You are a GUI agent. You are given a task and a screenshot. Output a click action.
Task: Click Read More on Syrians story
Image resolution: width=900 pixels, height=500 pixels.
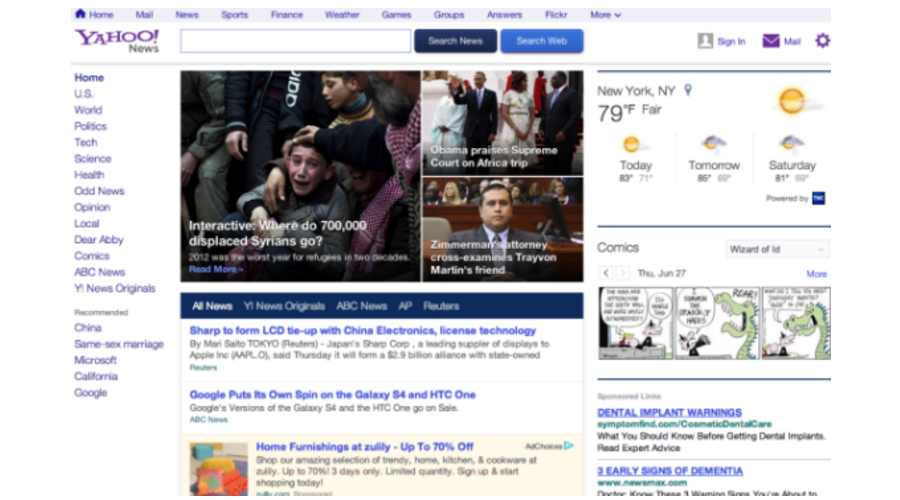coord(215,269)
